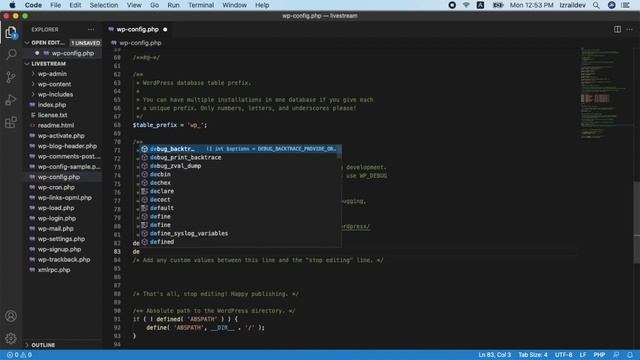Open the Run and Debug view
The height and width of the screenshot is (360, 640).
pos(11,100)
